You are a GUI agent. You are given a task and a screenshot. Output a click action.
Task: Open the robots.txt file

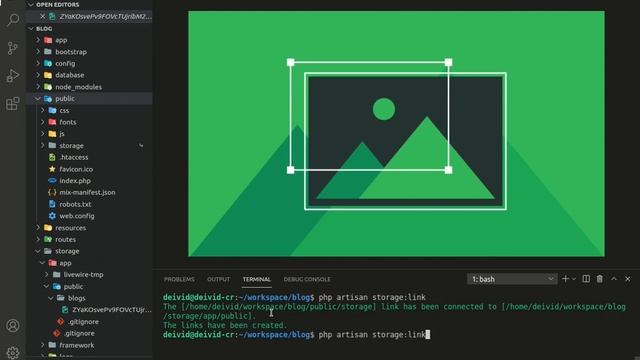coord(89,204)
